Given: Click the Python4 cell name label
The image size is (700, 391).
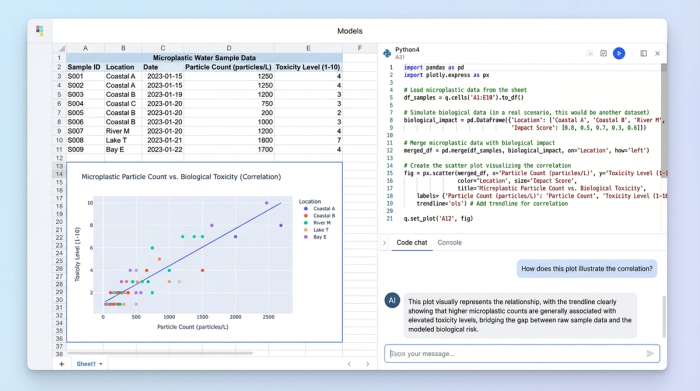Looking at the screenshot, I should tap(407, 50).
